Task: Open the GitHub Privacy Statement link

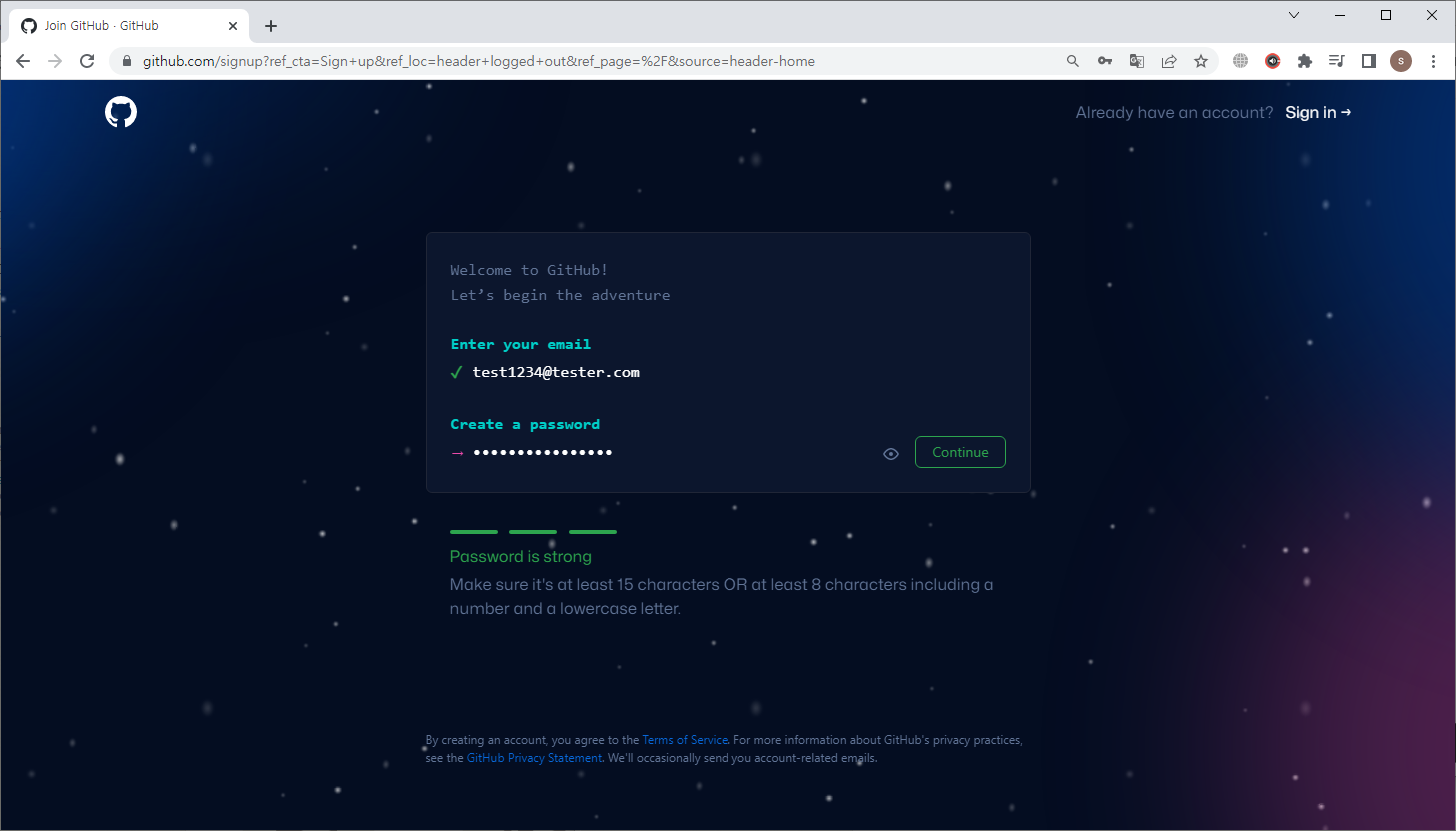Action: tap(534, 758)
